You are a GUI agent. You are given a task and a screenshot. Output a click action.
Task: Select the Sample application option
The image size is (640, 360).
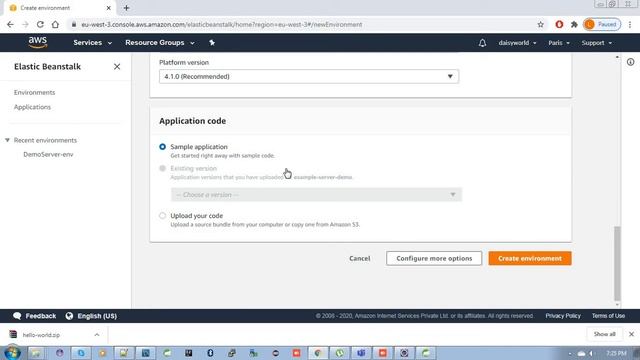tap(162, 147)
